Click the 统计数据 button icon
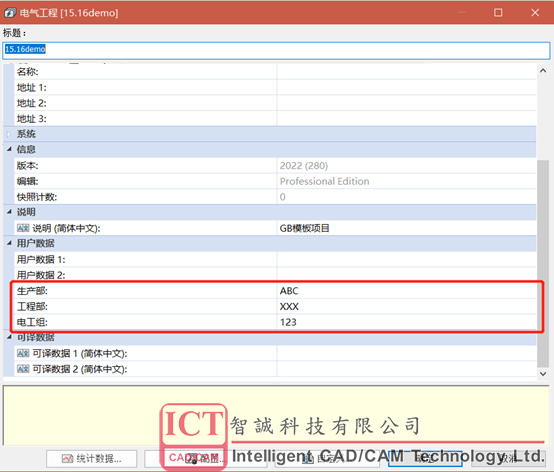554x472 pixels. pyautogui.click(x=67, y=459)
